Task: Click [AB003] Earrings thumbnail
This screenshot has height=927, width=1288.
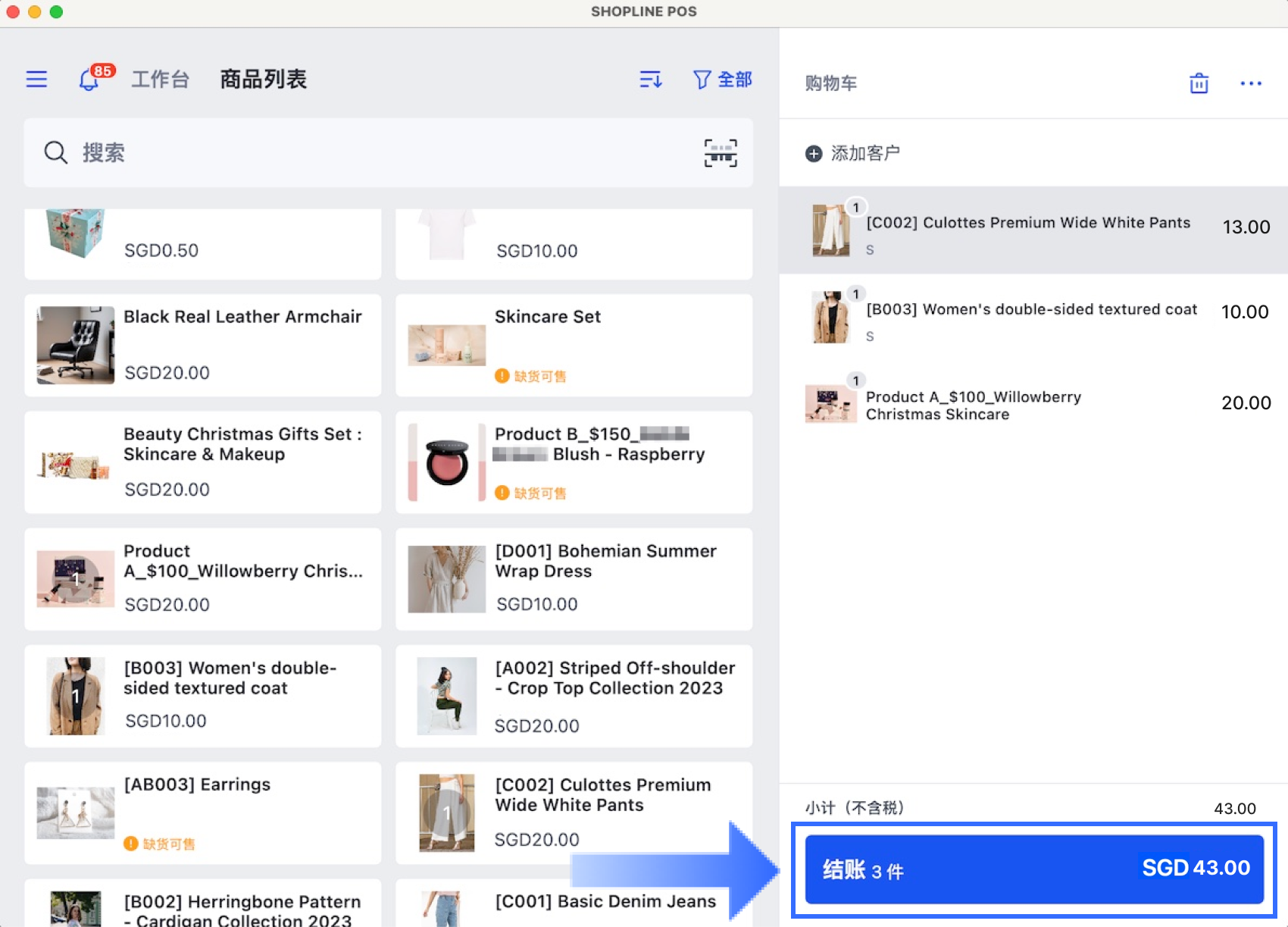Action: coord(76,813)
